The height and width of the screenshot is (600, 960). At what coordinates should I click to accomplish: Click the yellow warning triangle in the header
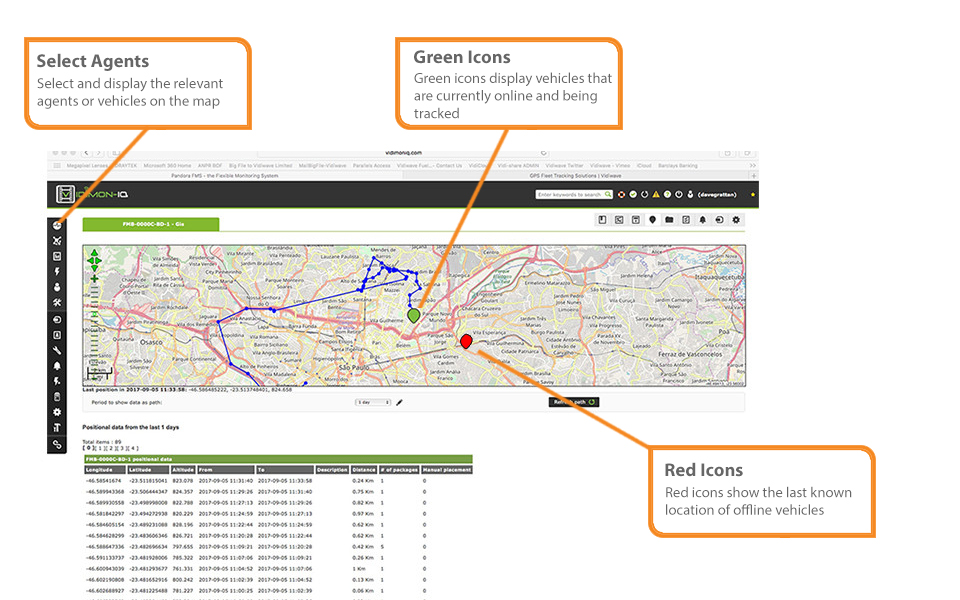point(656,194)
